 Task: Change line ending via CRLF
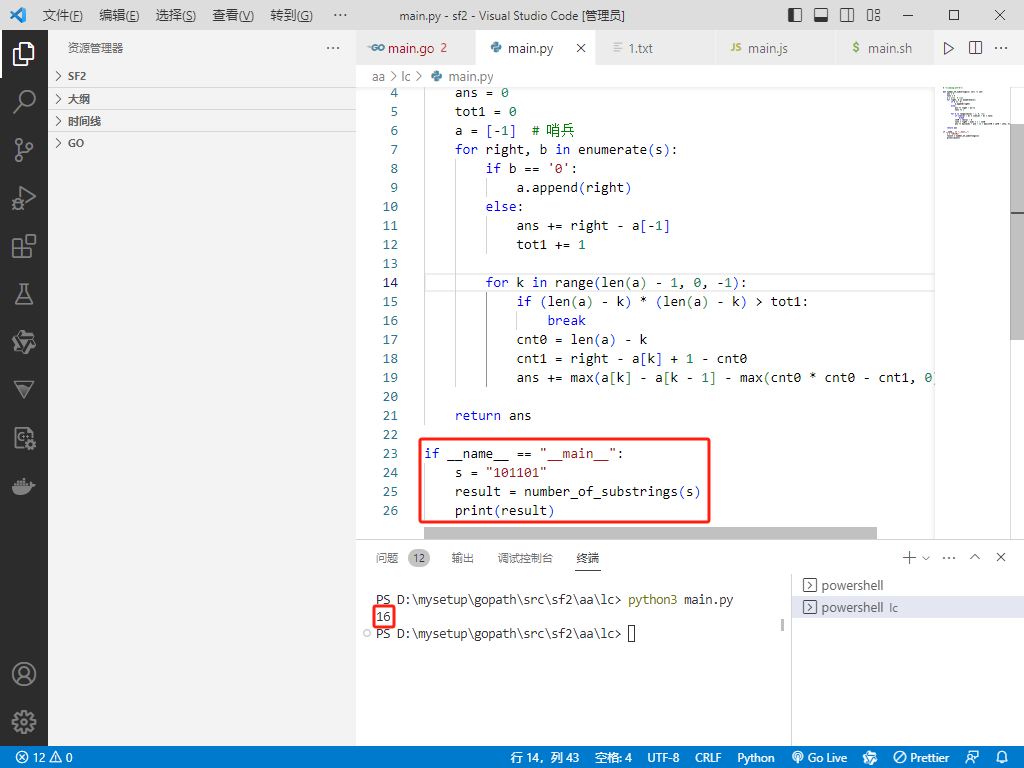click(708, 758)
